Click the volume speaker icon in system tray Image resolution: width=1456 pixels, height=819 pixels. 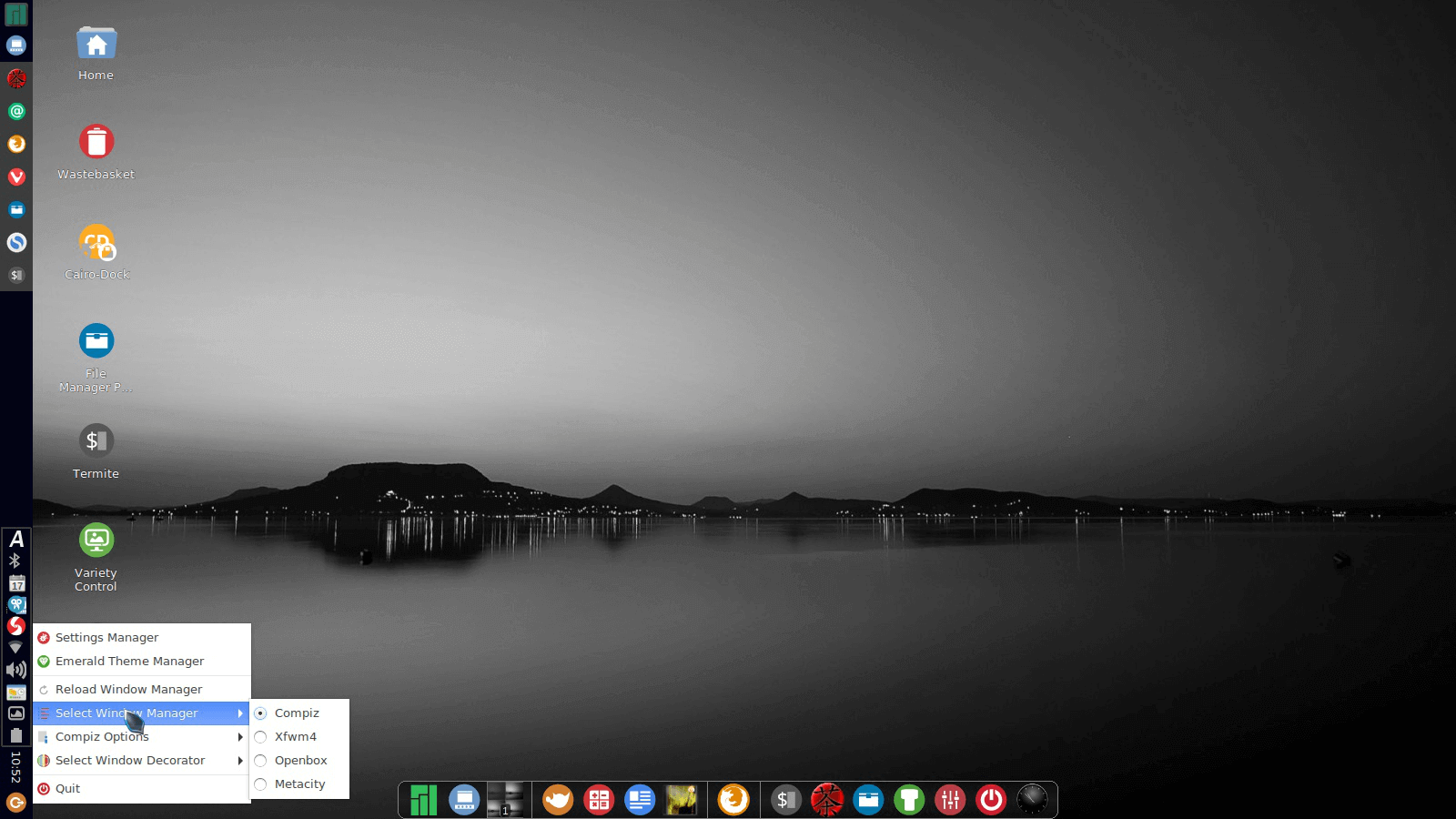[x=16, y=670]
